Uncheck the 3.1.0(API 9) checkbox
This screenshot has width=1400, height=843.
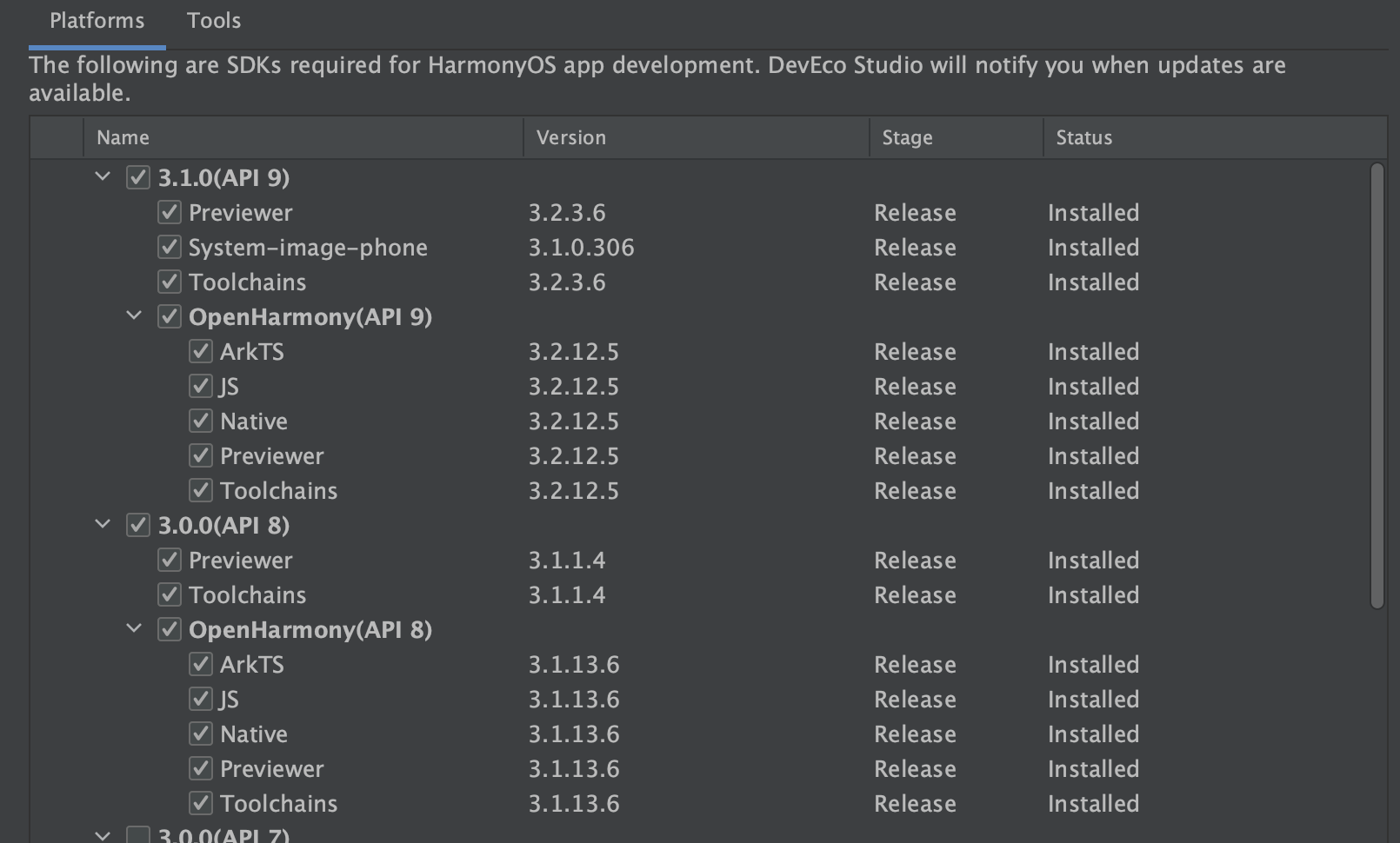138,177
